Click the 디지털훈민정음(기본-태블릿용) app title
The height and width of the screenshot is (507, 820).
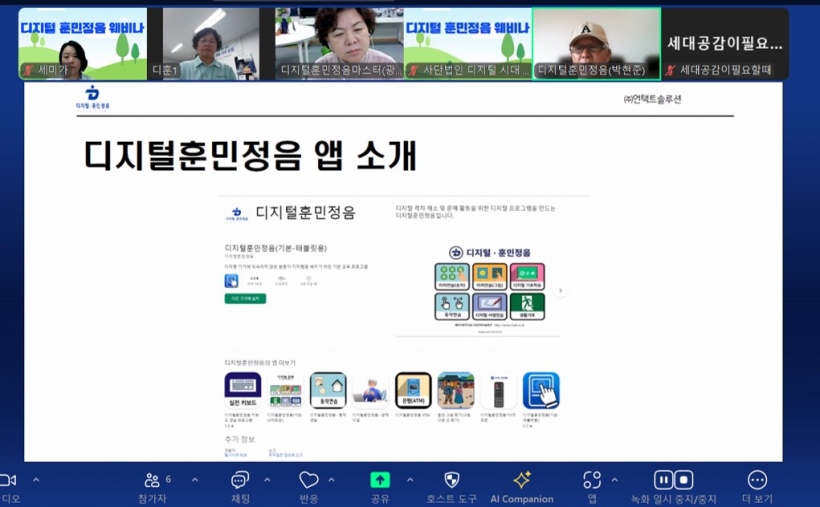pyautogui.click(x=276, y=248)
